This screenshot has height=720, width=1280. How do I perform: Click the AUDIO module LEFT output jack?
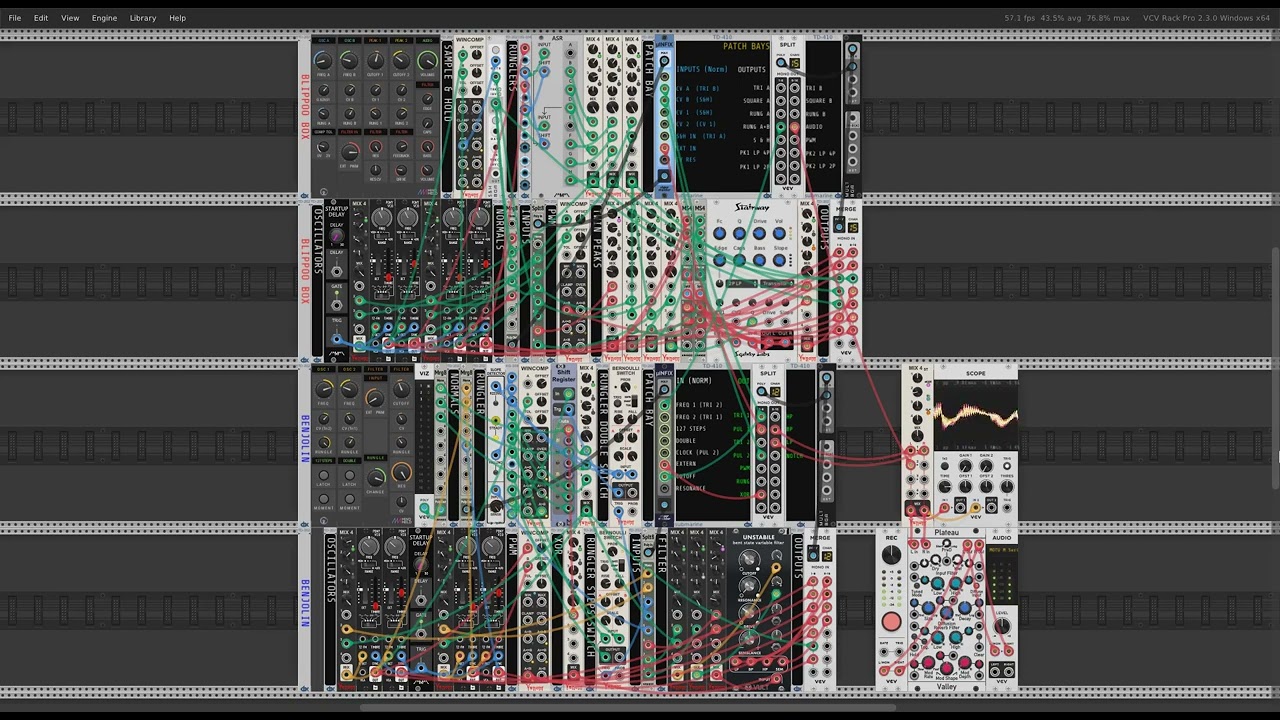(995, 672)
